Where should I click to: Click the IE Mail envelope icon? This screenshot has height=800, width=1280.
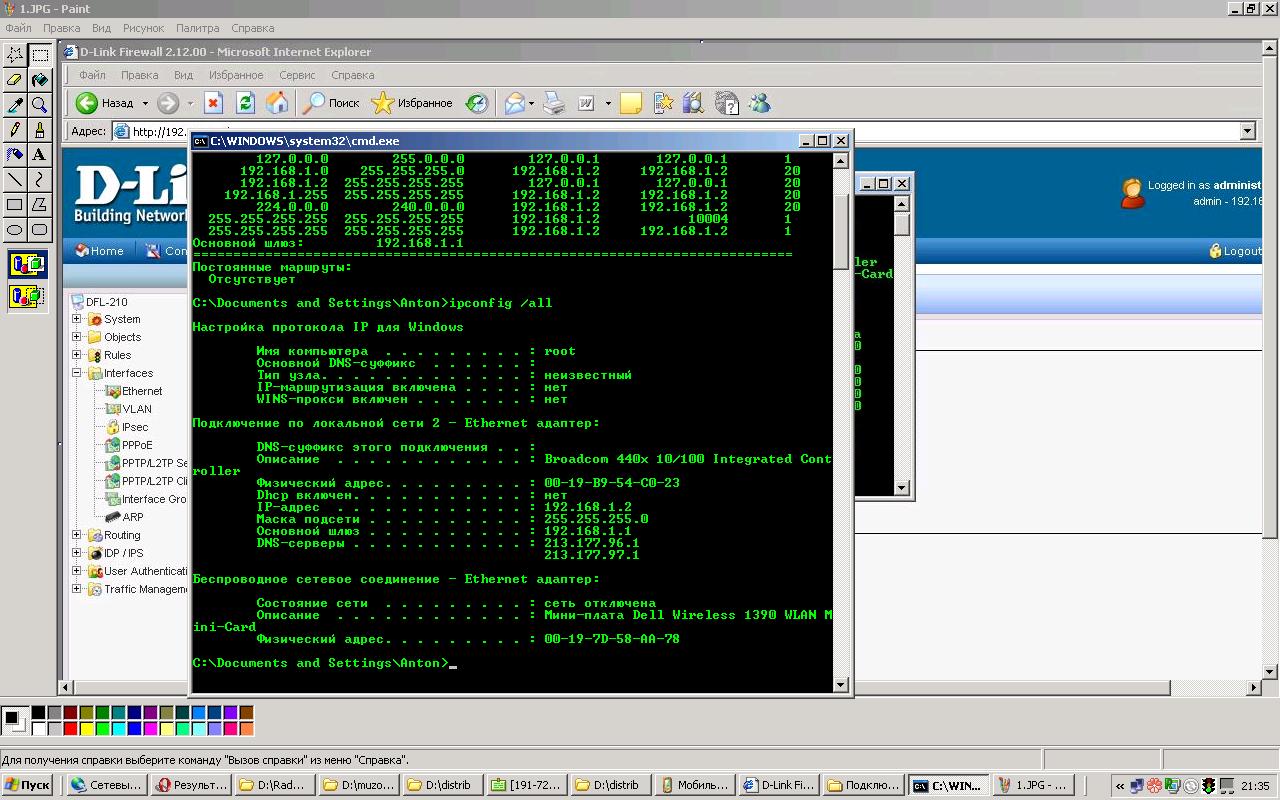pyautogui.click(x=515, y=103)
